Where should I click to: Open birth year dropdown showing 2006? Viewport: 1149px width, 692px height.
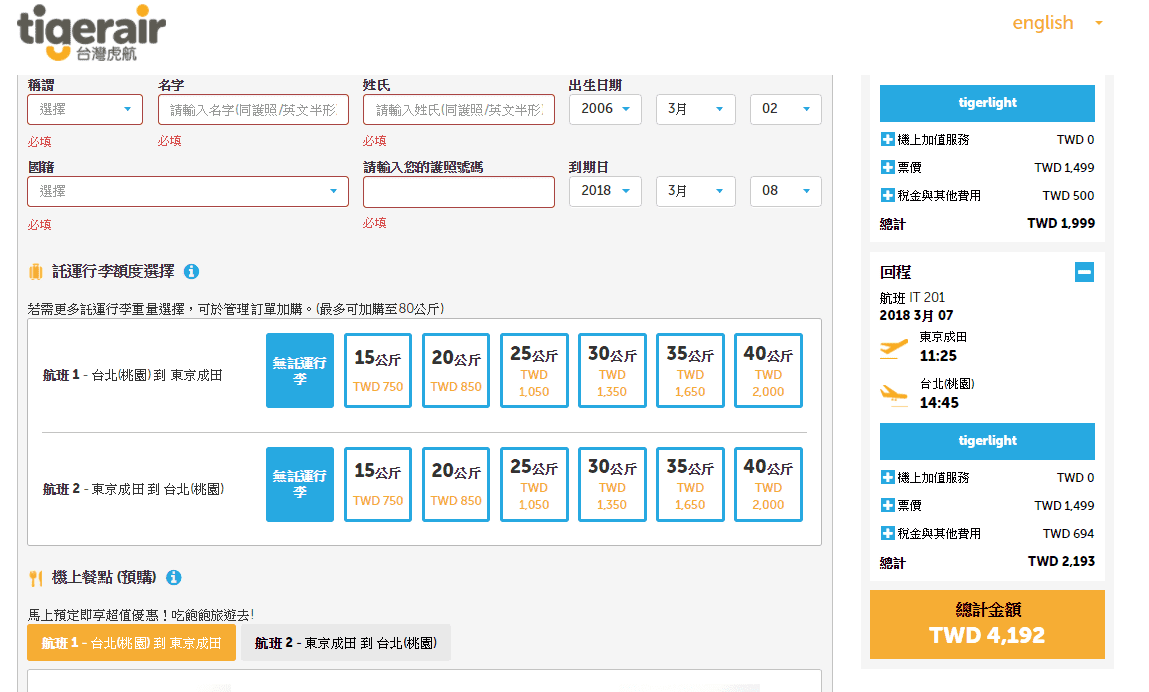605,109
